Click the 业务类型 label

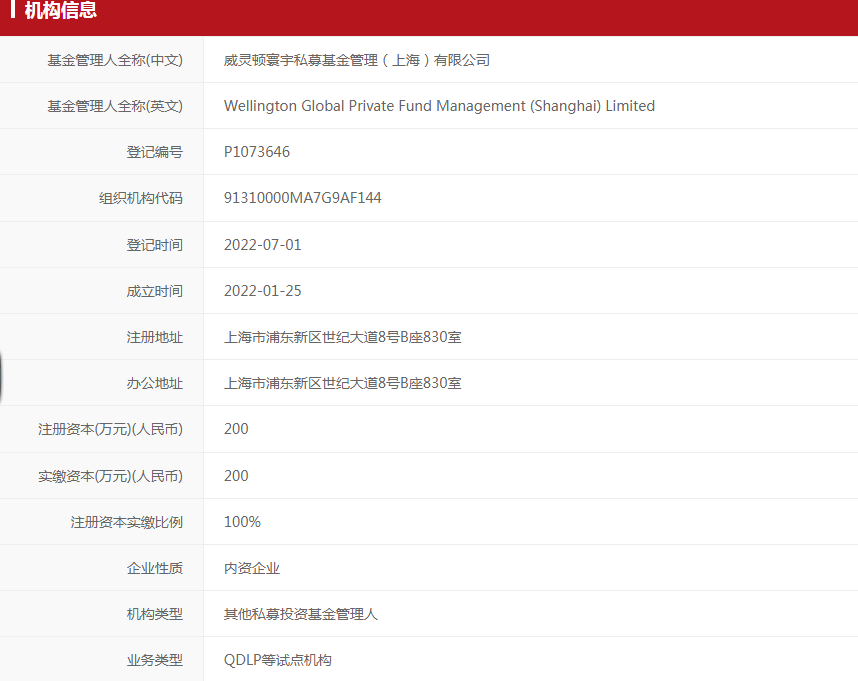coord(155,660)
